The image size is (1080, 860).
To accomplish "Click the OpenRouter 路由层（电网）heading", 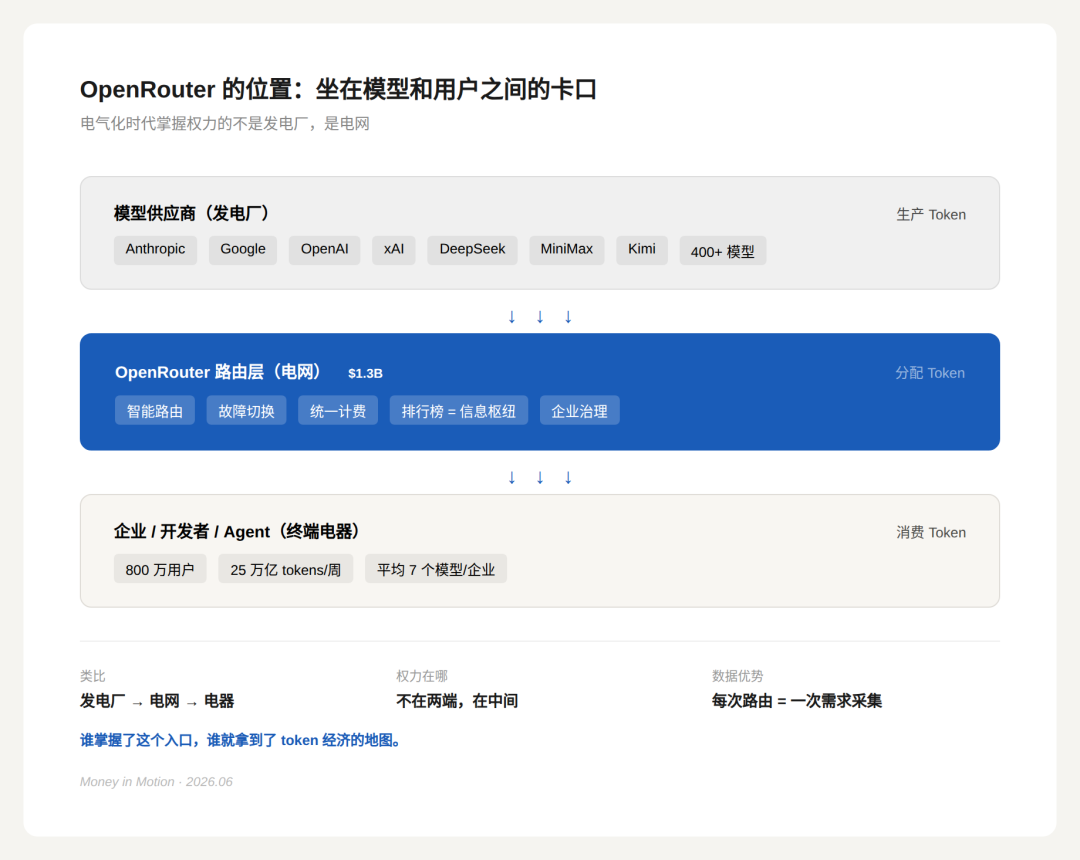I will tap(218, 373).
